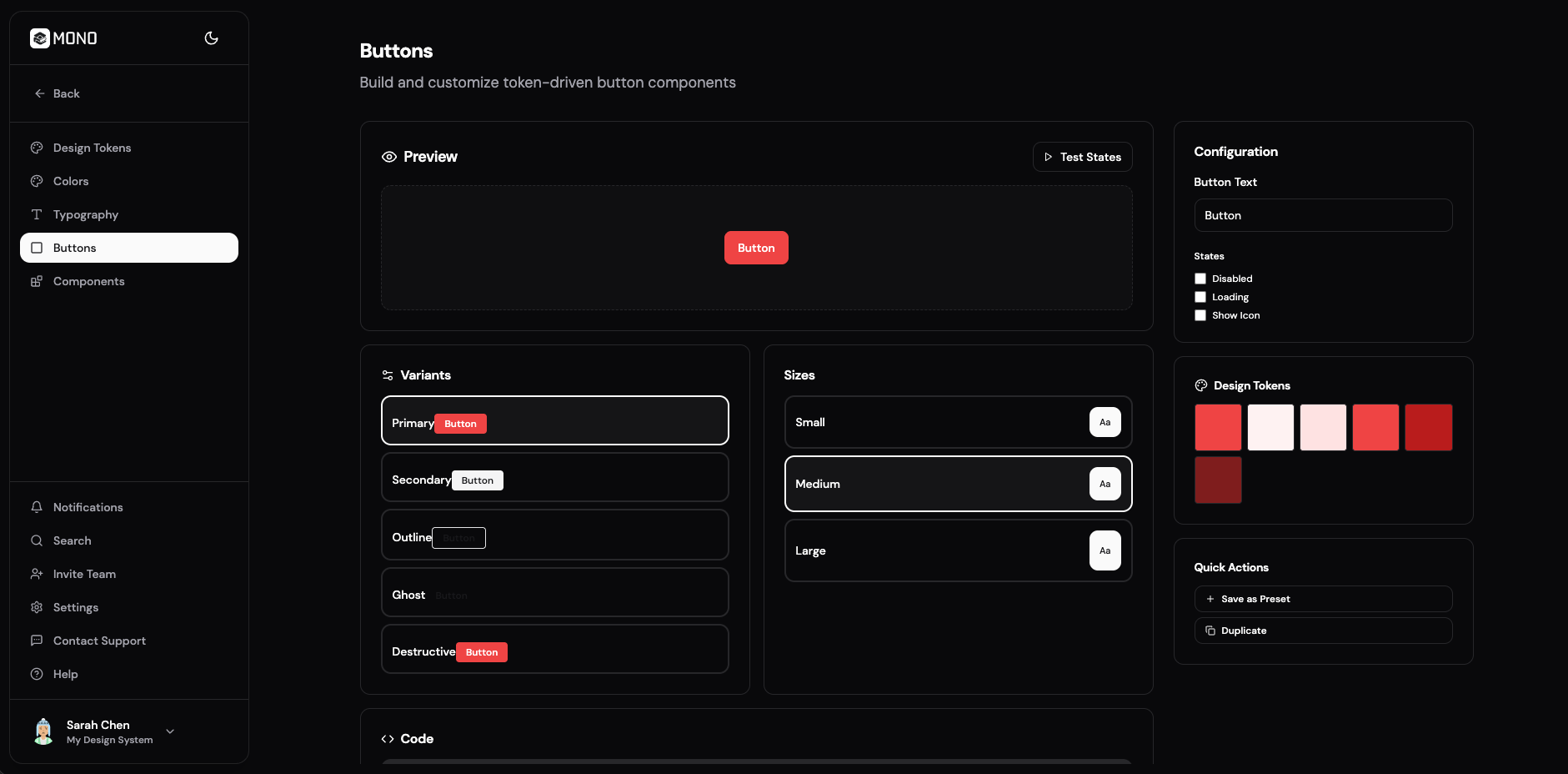Go to Components page in sidebar
The image size is (1568, 774).
[x=88, y=281]
